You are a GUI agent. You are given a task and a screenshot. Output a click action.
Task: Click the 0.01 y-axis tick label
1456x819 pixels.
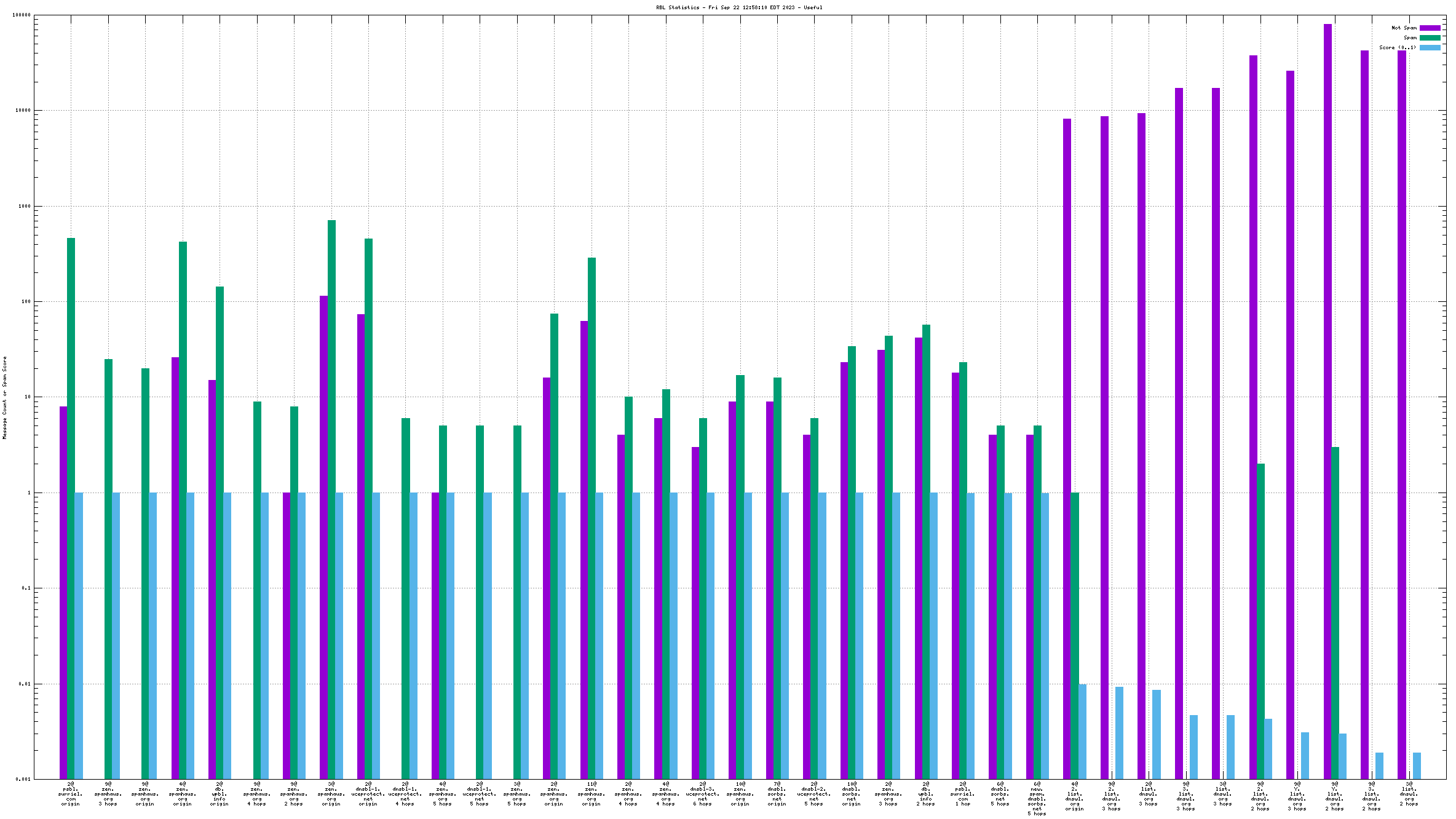pyautogui.click(x=25, y=684)
